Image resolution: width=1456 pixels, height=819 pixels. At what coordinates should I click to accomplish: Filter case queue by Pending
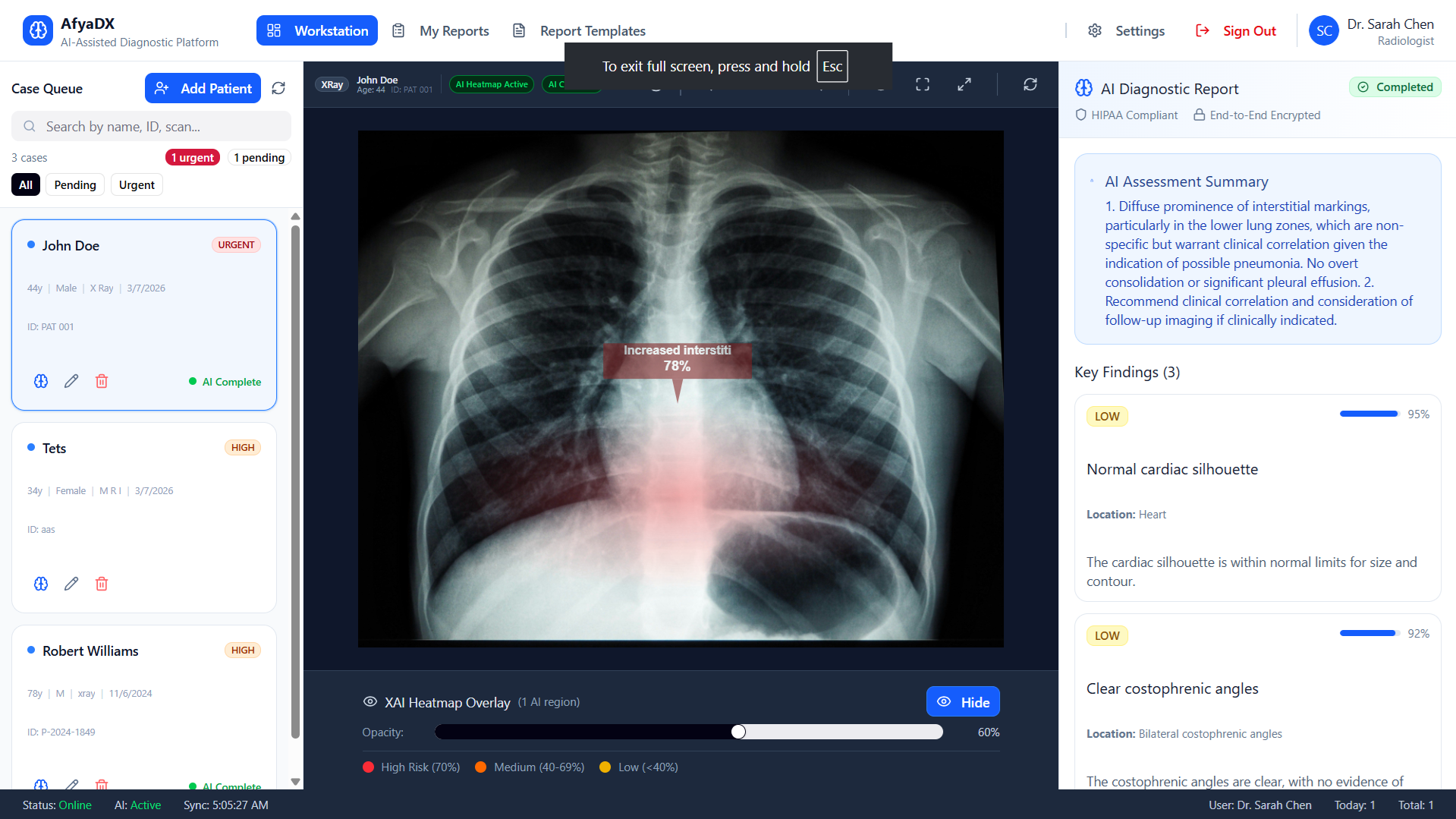pos(75,185)
